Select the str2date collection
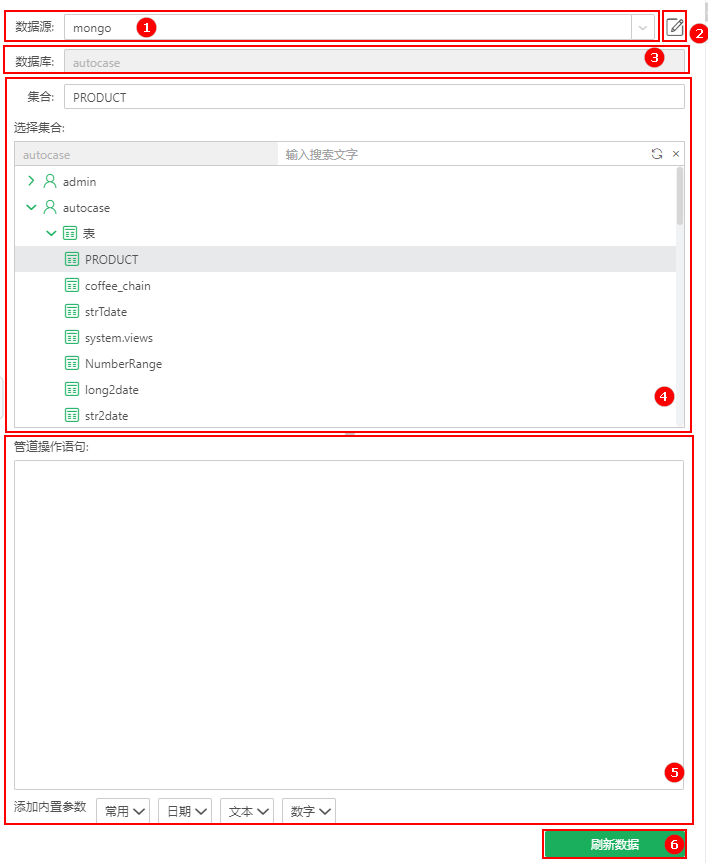 pyautogui.click(x=106, y=416)
